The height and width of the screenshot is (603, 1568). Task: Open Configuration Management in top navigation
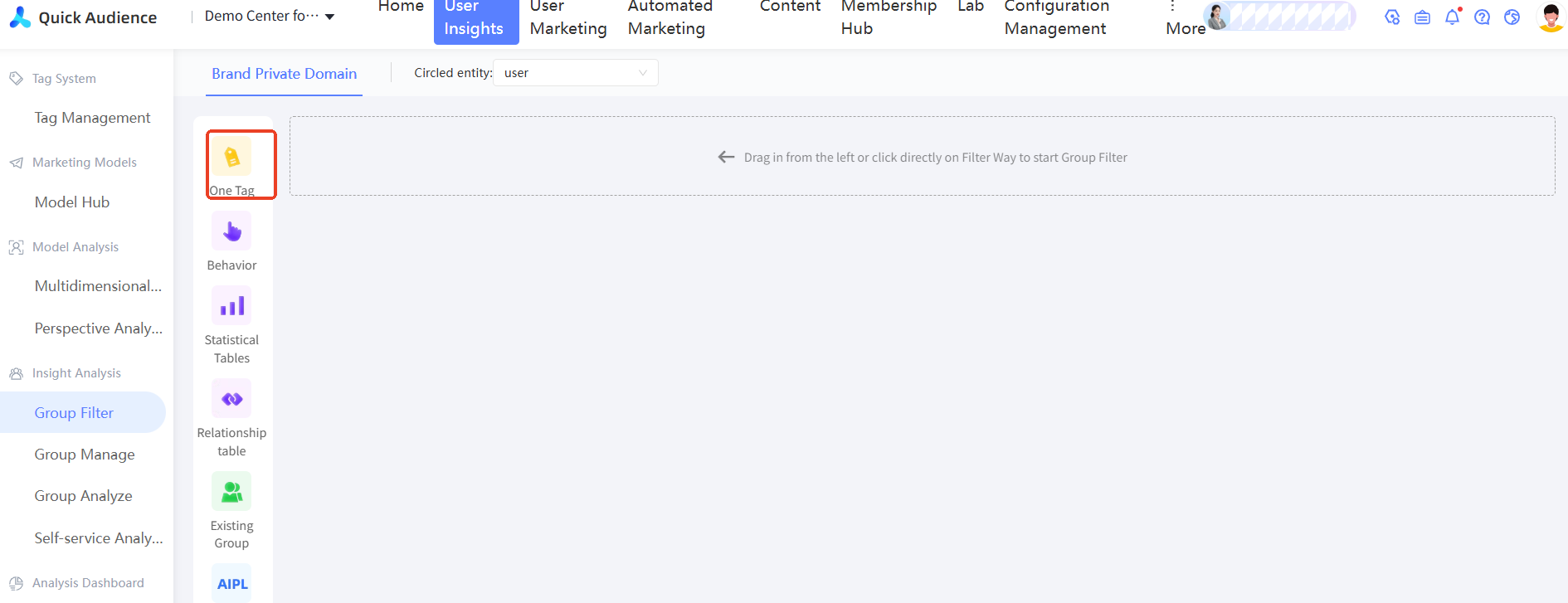[x=1056, y=17]
